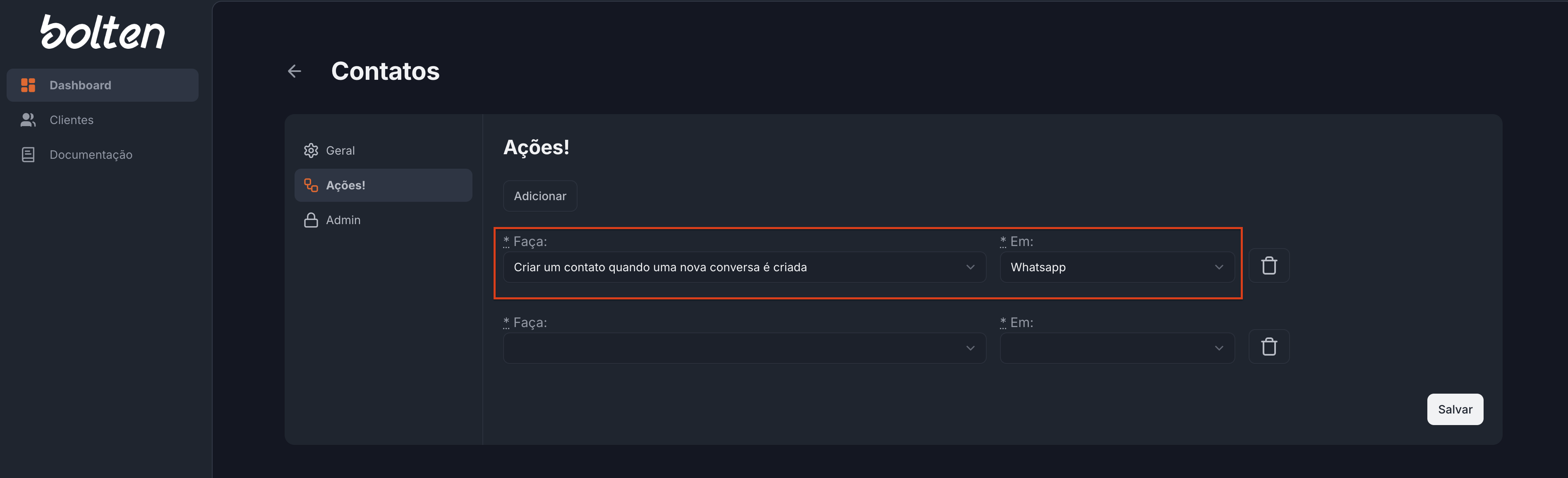The image size is (1568, 478).
Task: Open the first Faça action dropdown
Action: 744,268
